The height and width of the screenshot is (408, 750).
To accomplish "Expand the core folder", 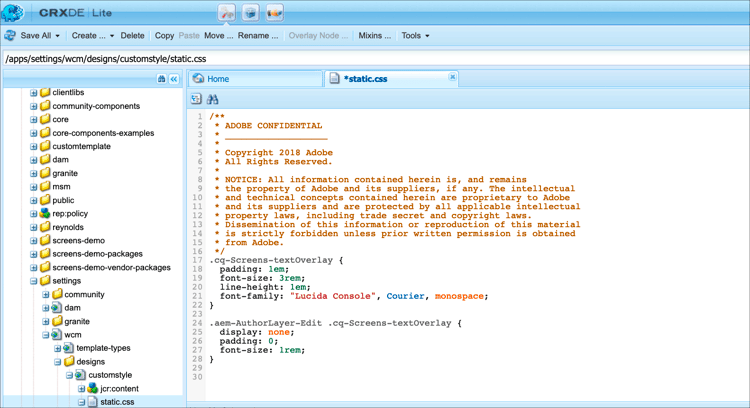I will click(33, 120).
